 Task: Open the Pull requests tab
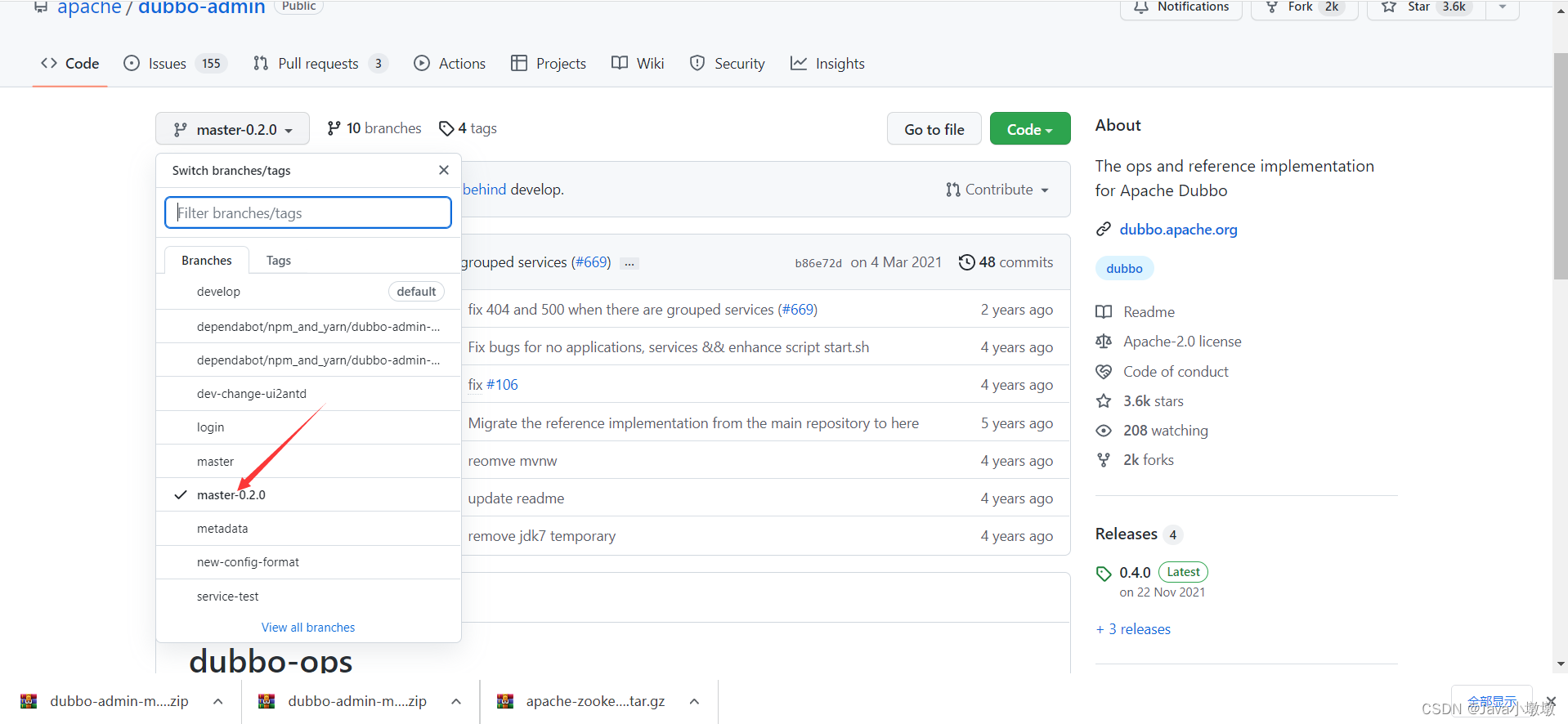point(320,64)
